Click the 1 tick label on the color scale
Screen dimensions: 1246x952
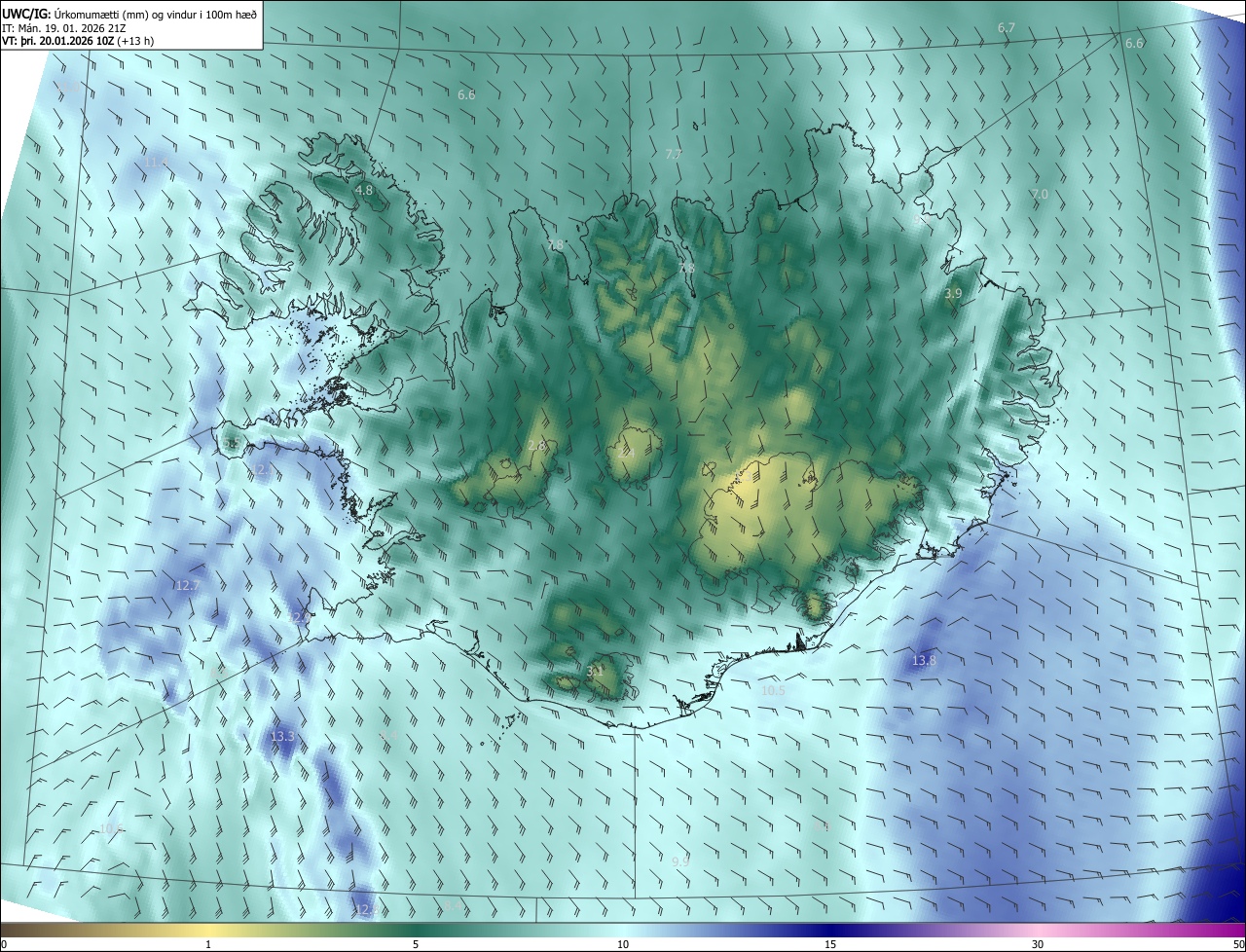tap(208, 944)
